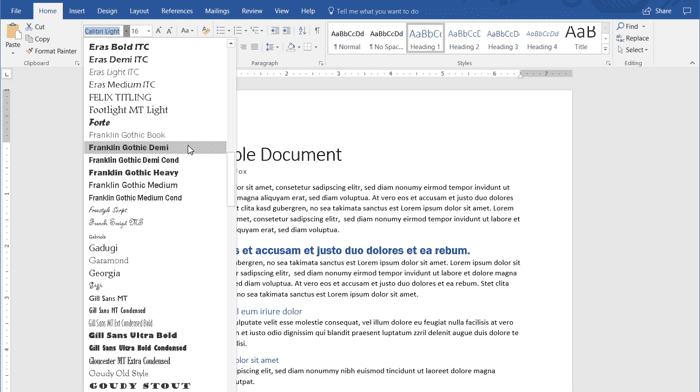
Task: Click the Paste clipboard icon
Action: pos(13,32)
